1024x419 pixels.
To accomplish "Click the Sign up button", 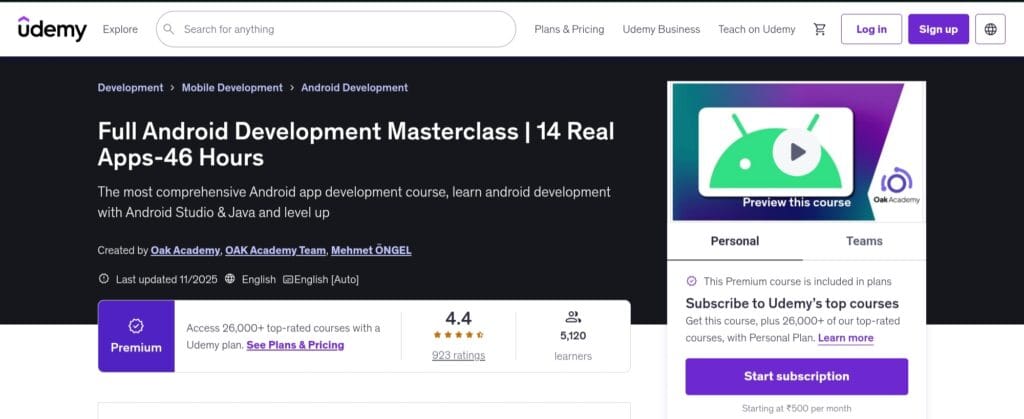I will click(938, 29).
